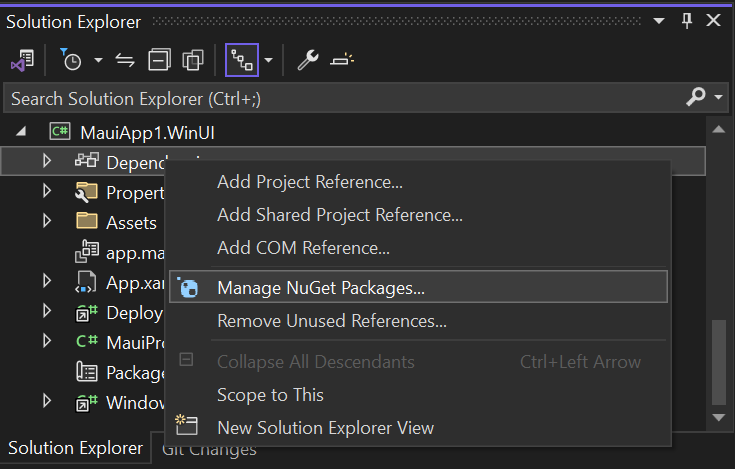Click the NuGet package icon in menu

188,287
